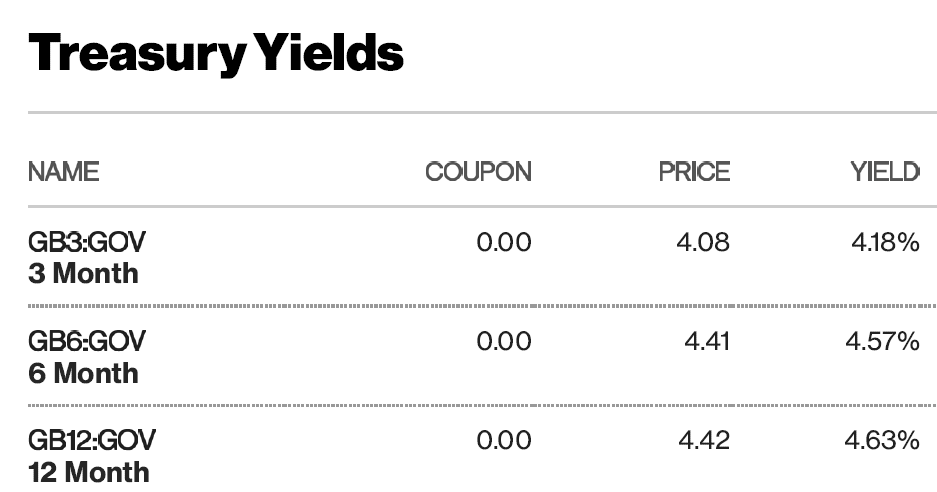Click the Treasury Yields heading
This screenshot has height=492, width=937.
pos(216,53)
